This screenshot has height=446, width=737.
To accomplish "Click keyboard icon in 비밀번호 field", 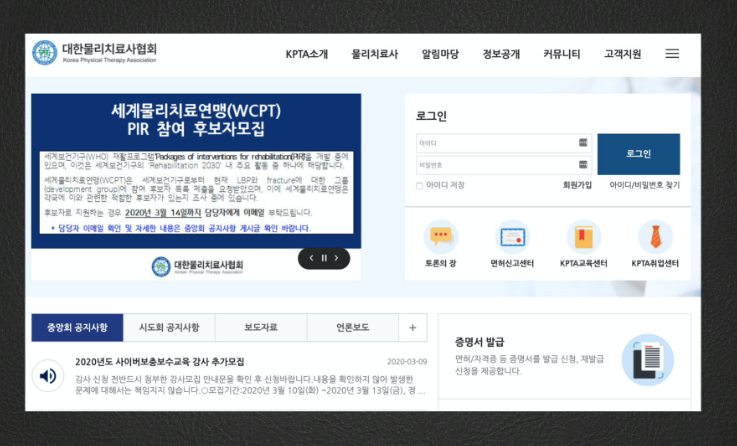I will [583, 164].
